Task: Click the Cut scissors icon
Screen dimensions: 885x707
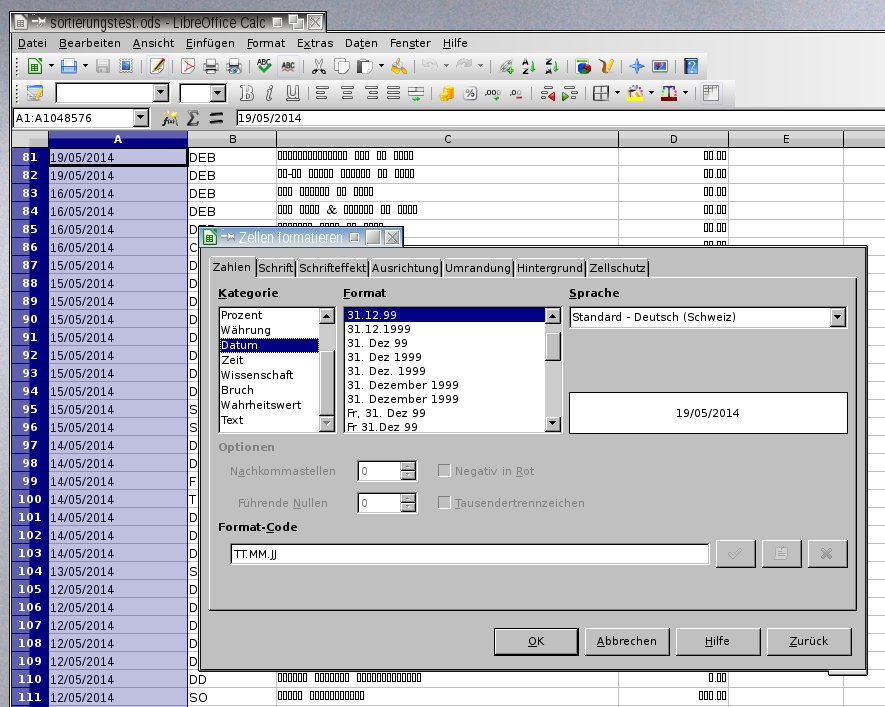Action: (319, 66)
